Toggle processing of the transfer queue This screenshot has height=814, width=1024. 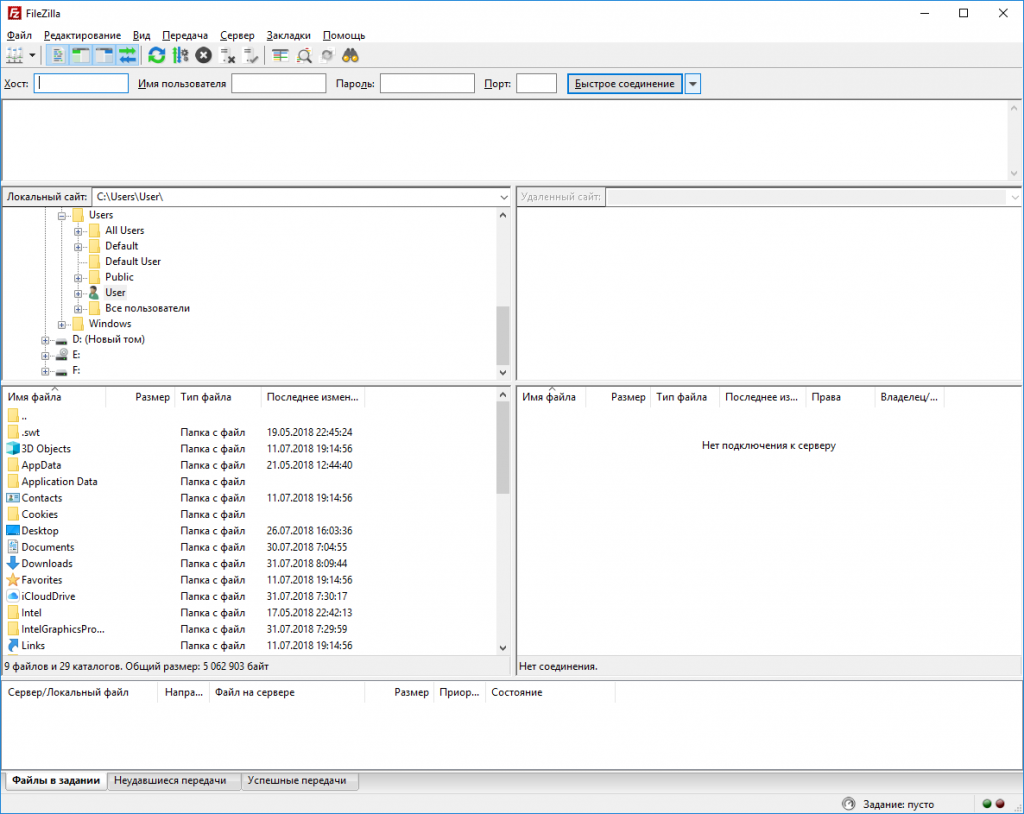[x=180, y=56]
